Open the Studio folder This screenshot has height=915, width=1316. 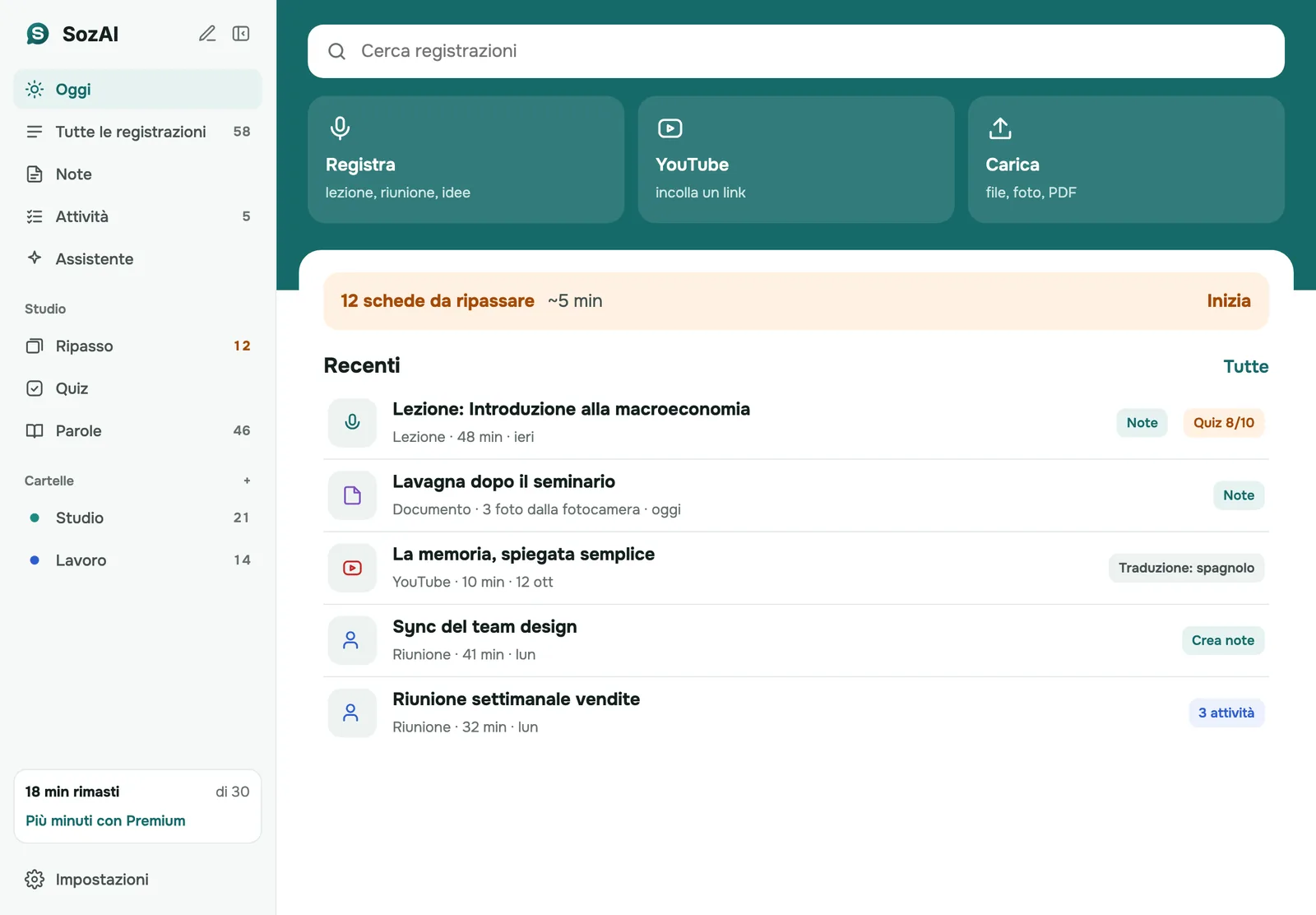point(137,518)
